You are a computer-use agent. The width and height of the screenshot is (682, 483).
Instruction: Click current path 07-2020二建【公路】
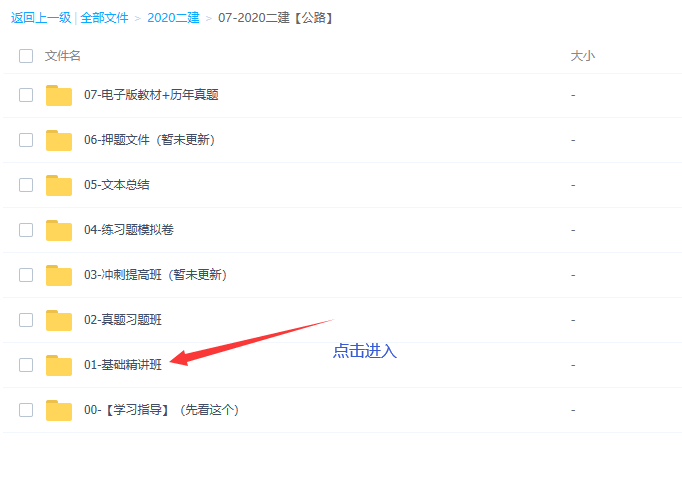(275, 18)
